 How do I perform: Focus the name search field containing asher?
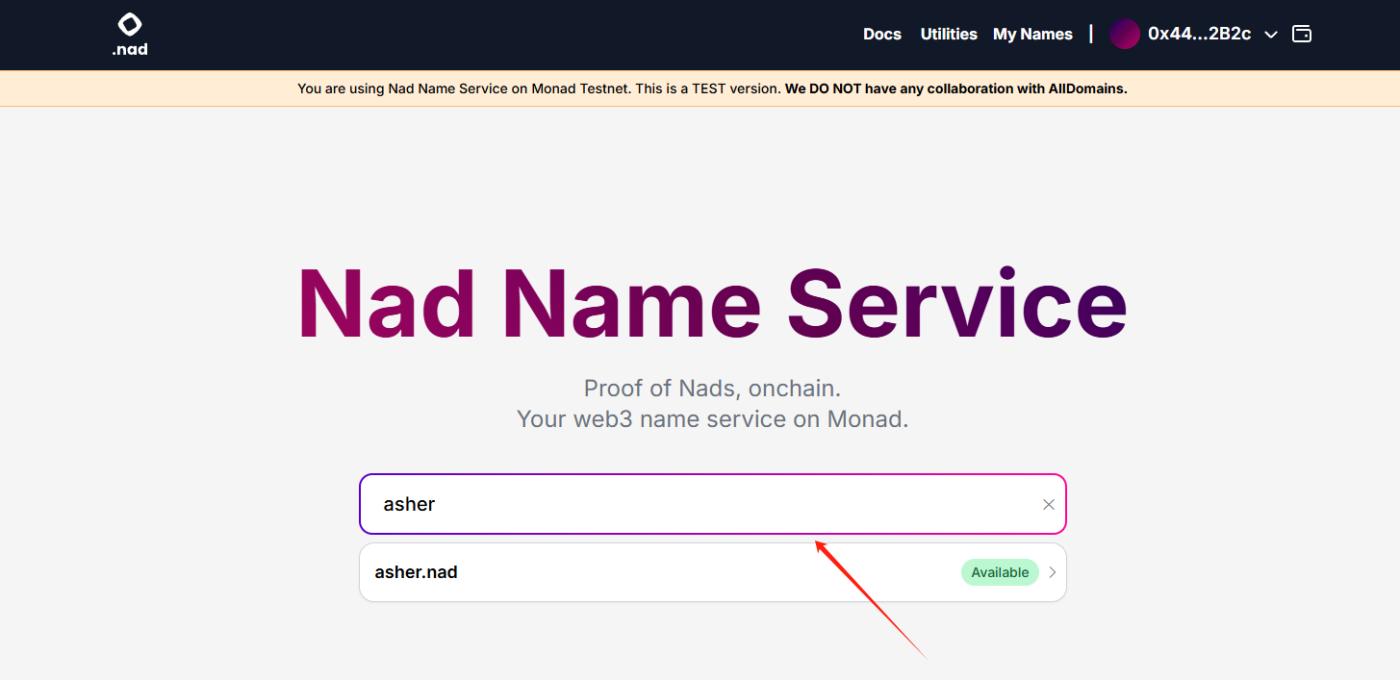700,504
